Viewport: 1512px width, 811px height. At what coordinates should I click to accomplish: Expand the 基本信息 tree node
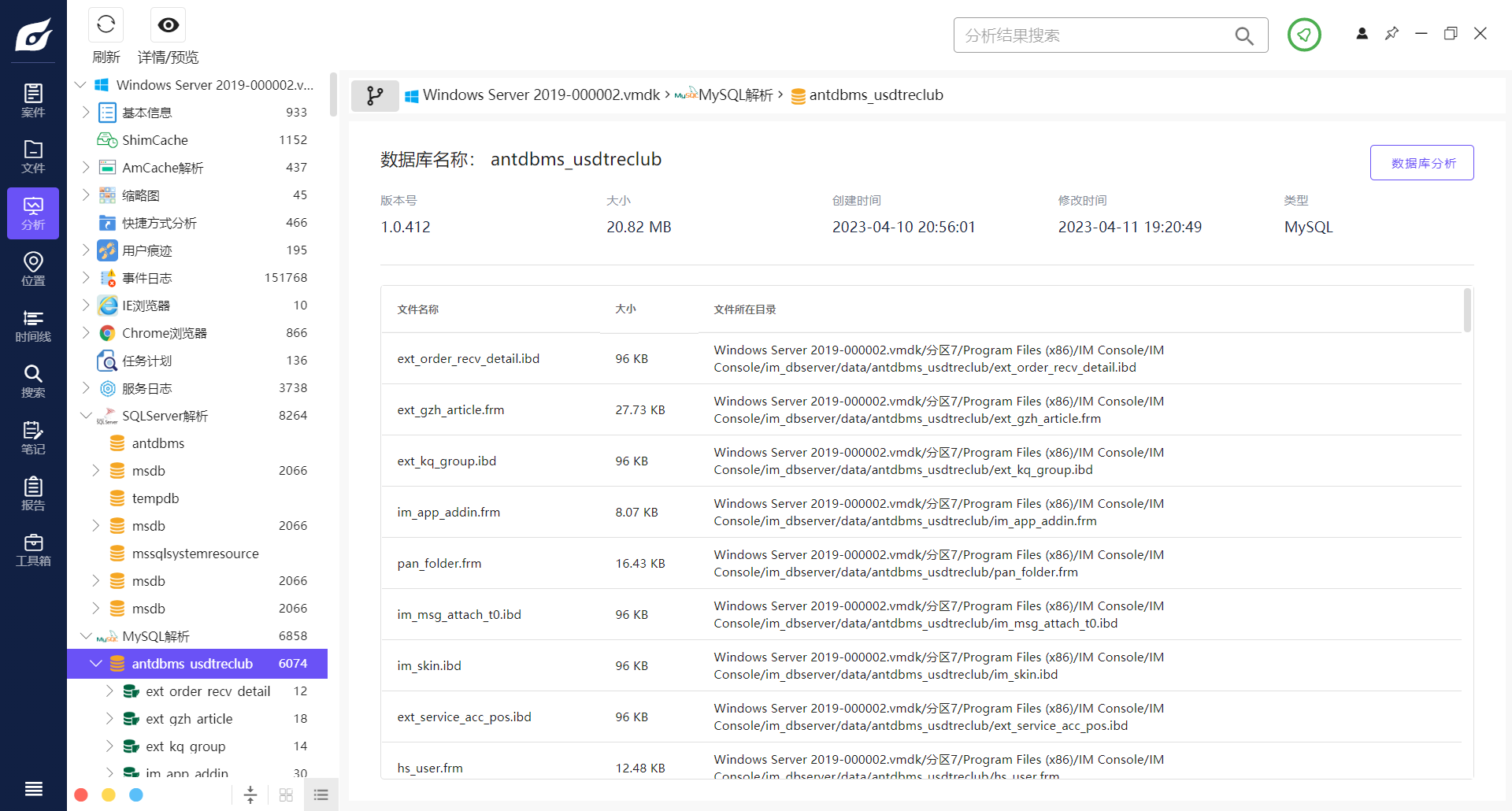click(87, 113)
